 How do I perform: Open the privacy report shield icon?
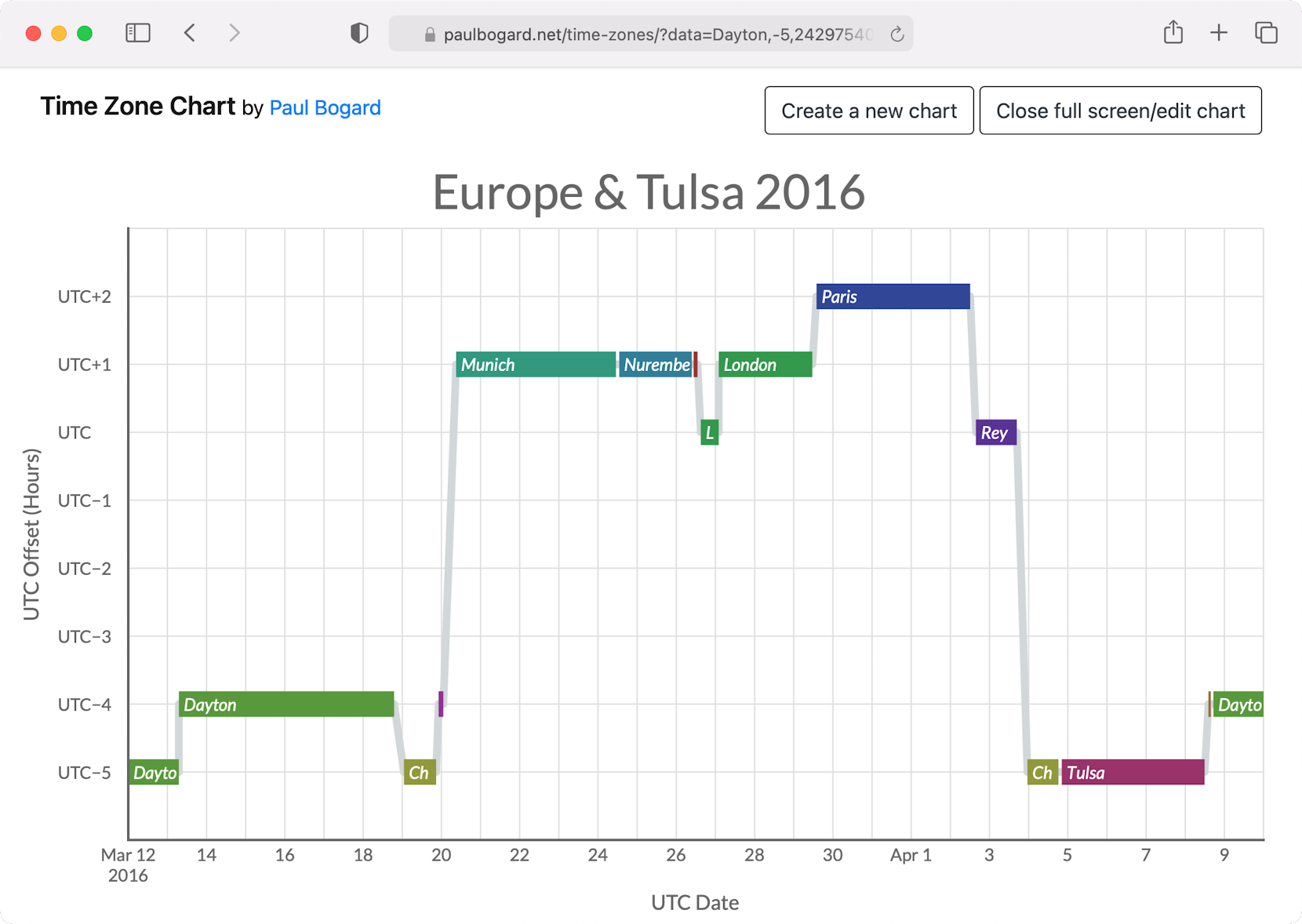359,33
